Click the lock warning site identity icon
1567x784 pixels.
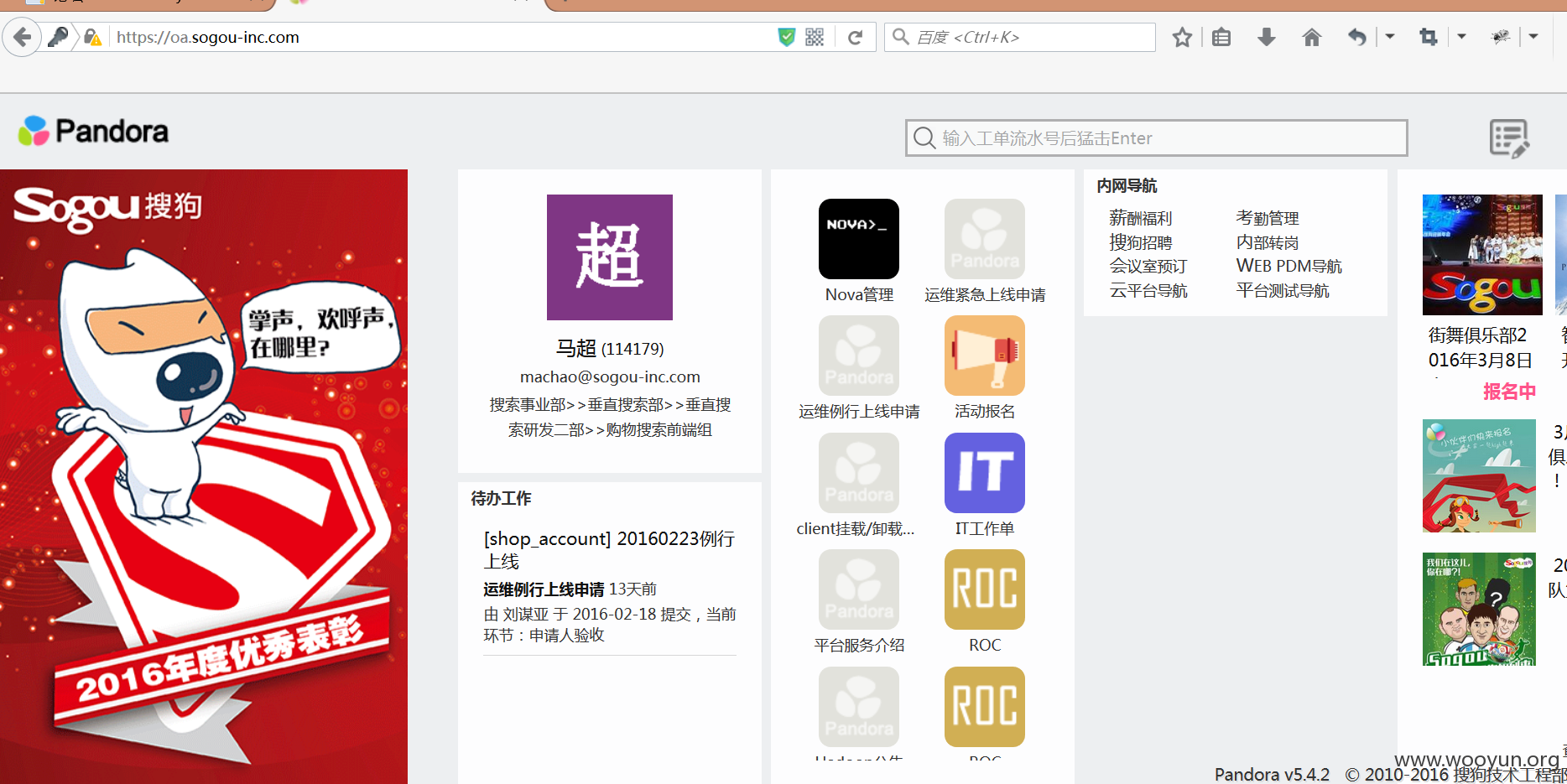[92, 37]
